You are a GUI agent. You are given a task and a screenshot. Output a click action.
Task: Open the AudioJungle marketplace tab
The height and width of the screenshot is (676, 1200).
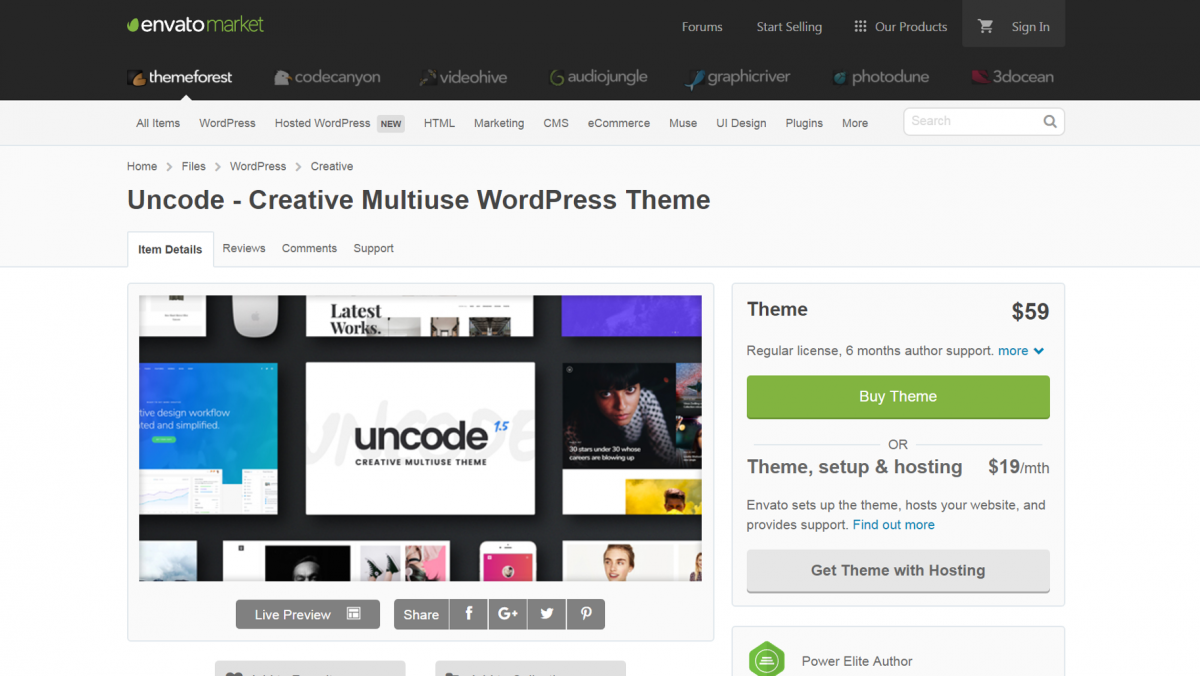tap(598, 77)
